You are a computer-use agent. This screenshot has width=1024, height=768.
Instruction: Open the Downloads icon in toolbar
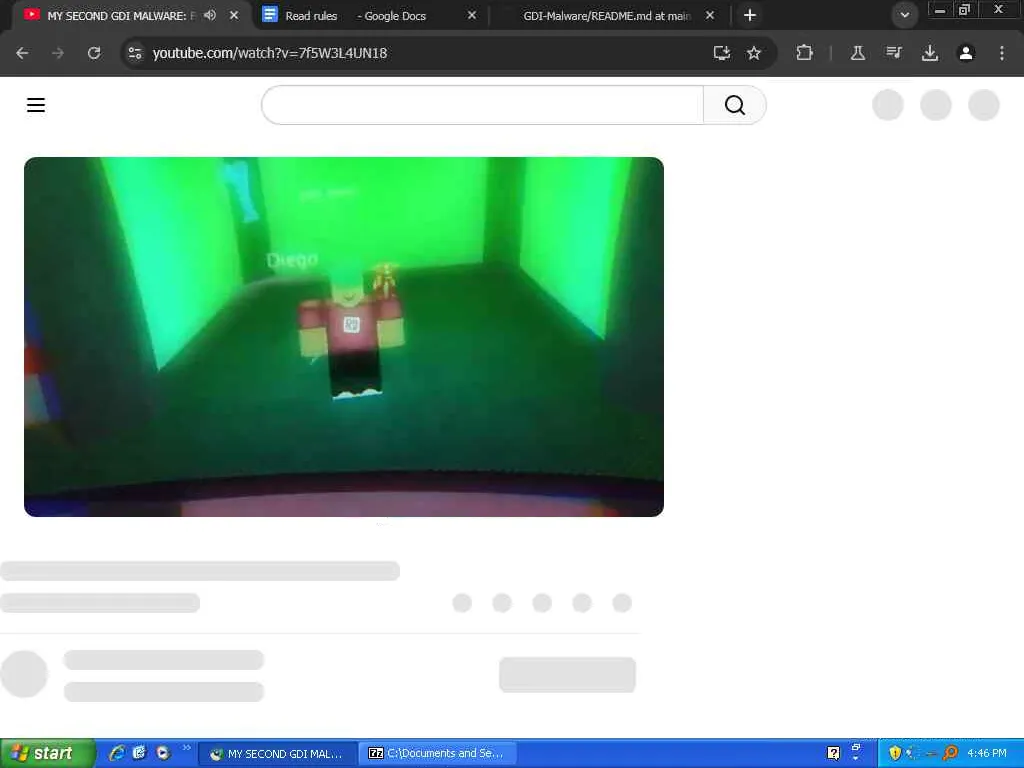[x=930, y=53]
